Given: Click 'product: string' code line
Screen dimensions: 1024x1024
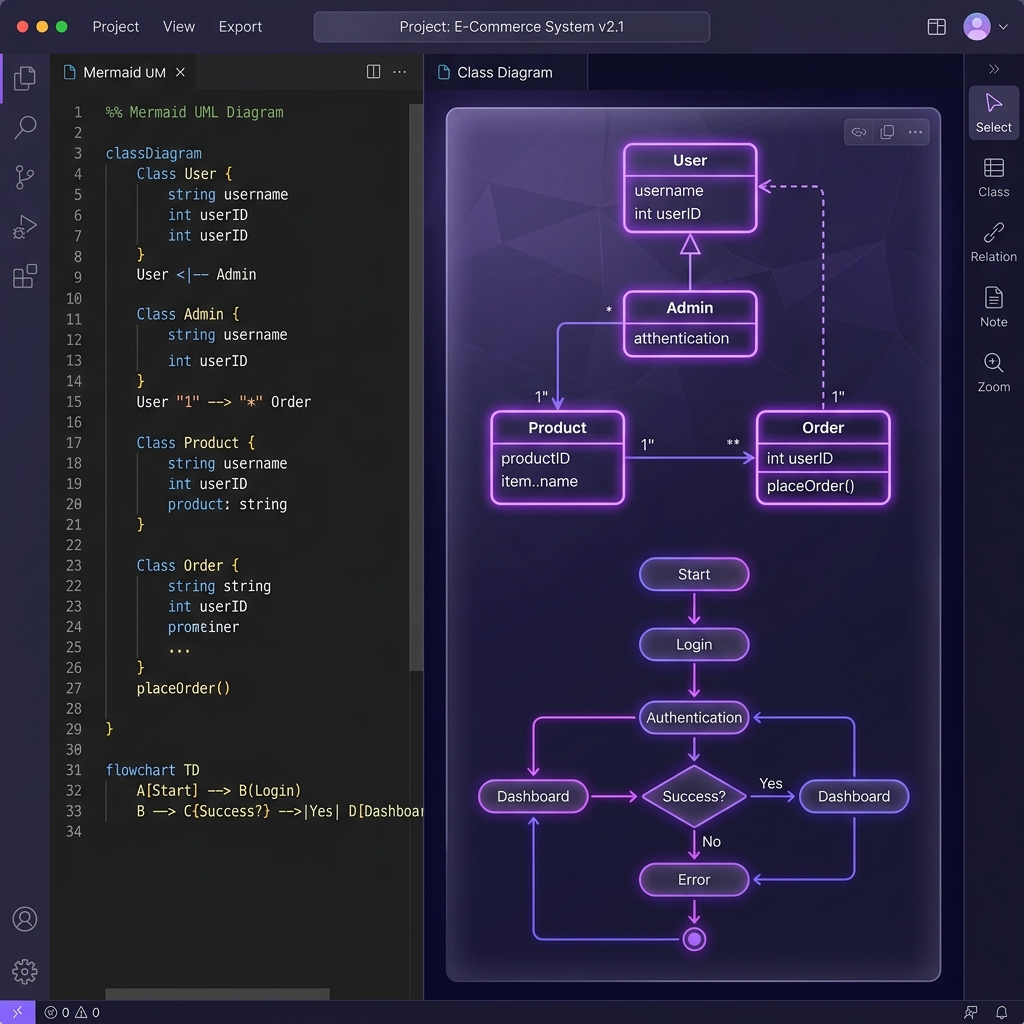Looking at the screenshot, I should [x=227, y=504].
